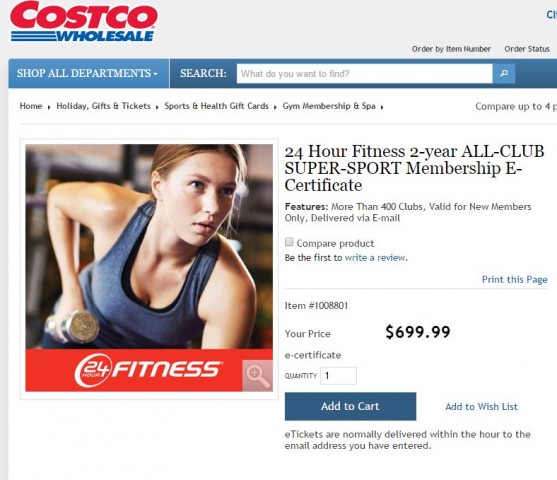Click arrow after Home breadcrumb
This screenshot has width=557, height=480.
(x=49, y=107)
